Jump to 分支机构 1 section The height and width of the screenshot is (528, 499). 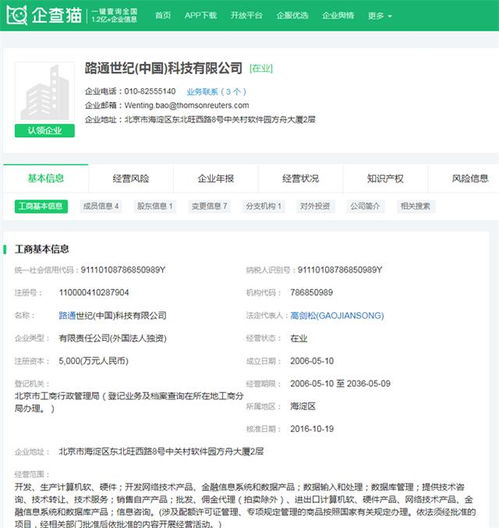point(263,206)
